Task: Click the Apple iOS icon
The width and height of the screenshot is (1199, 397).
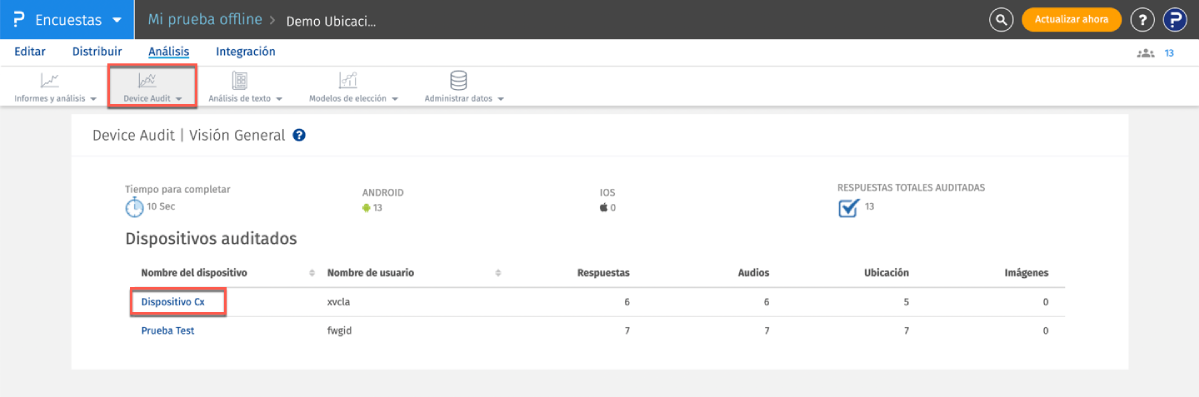Action: 603,207
